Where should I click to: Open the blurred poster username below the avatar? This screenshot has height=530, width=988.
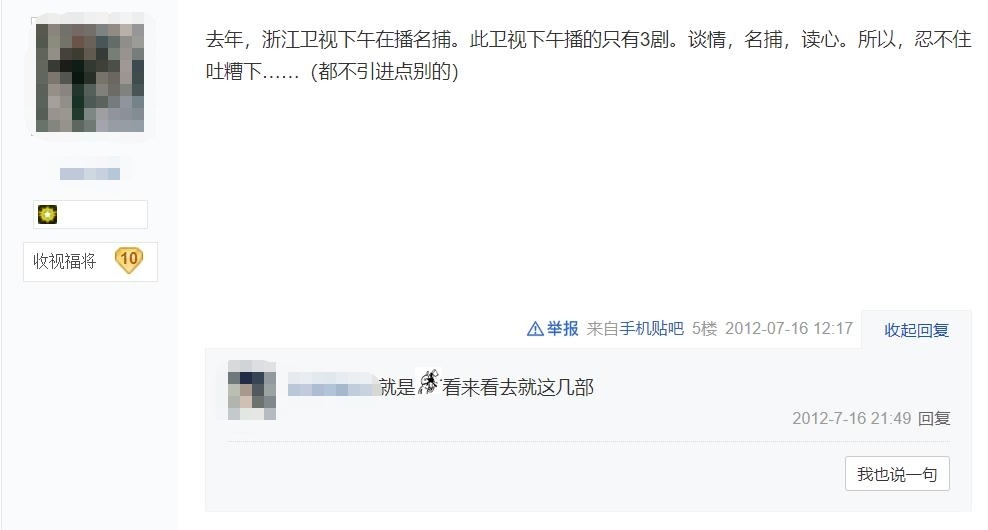[x=89, y=174]
